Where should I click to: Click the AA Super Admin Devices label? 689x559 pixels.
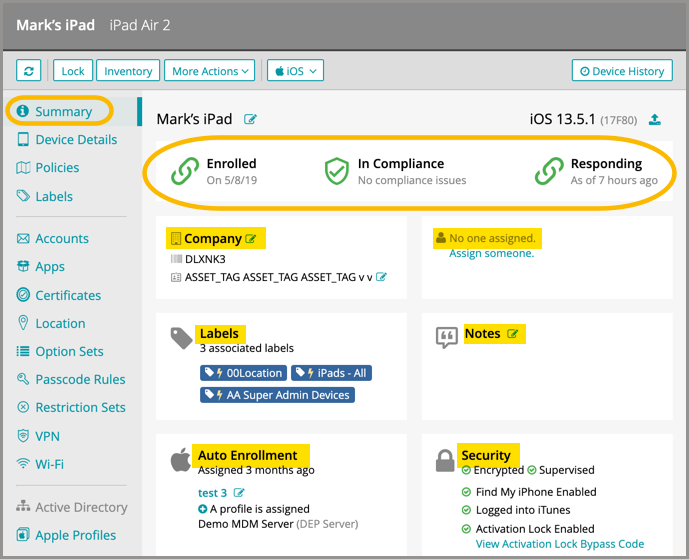[277, 395]
